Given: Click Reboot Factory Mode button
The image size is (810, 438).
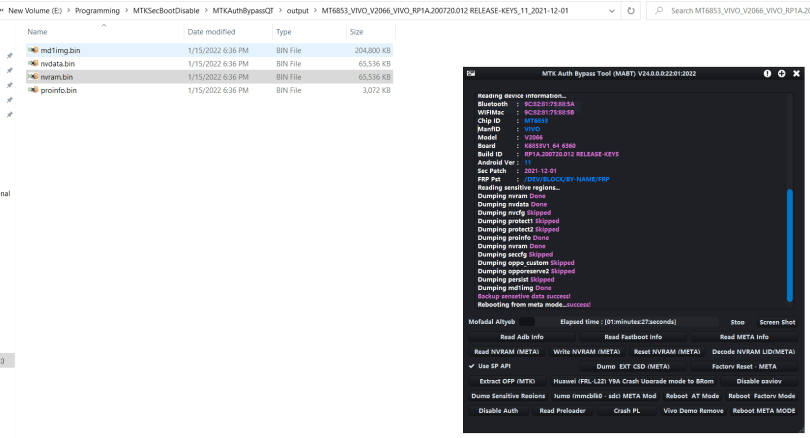Looking at the screenshot, I should (761, 396).
